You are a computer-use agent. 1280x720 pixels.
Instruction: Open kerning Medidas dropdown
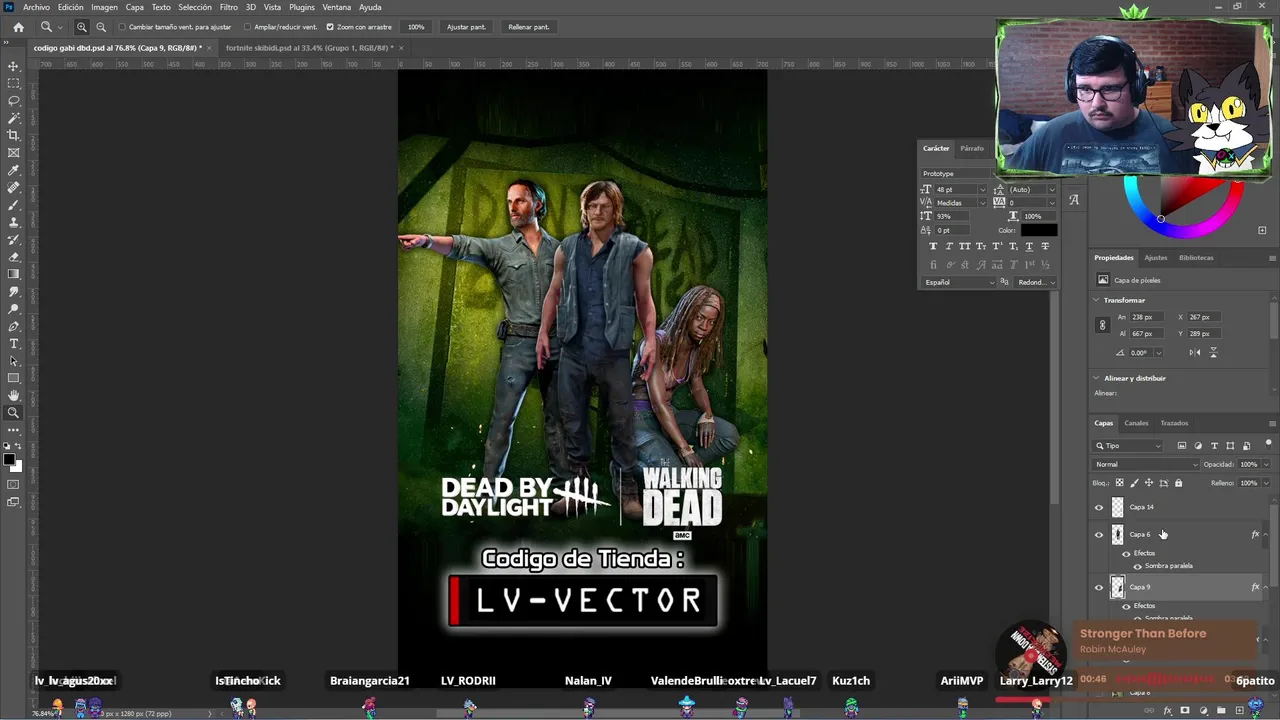[982, 203]
